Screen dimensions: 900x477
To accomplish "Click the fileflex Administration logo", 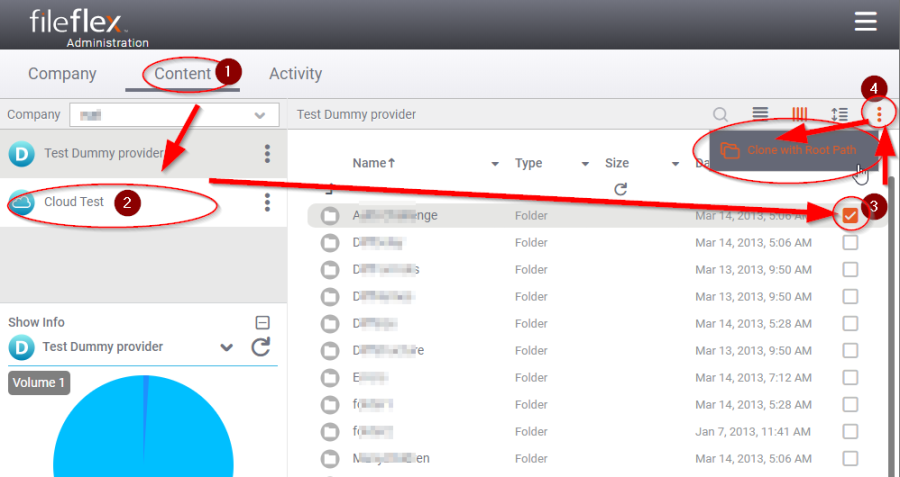I will point(89,28).
